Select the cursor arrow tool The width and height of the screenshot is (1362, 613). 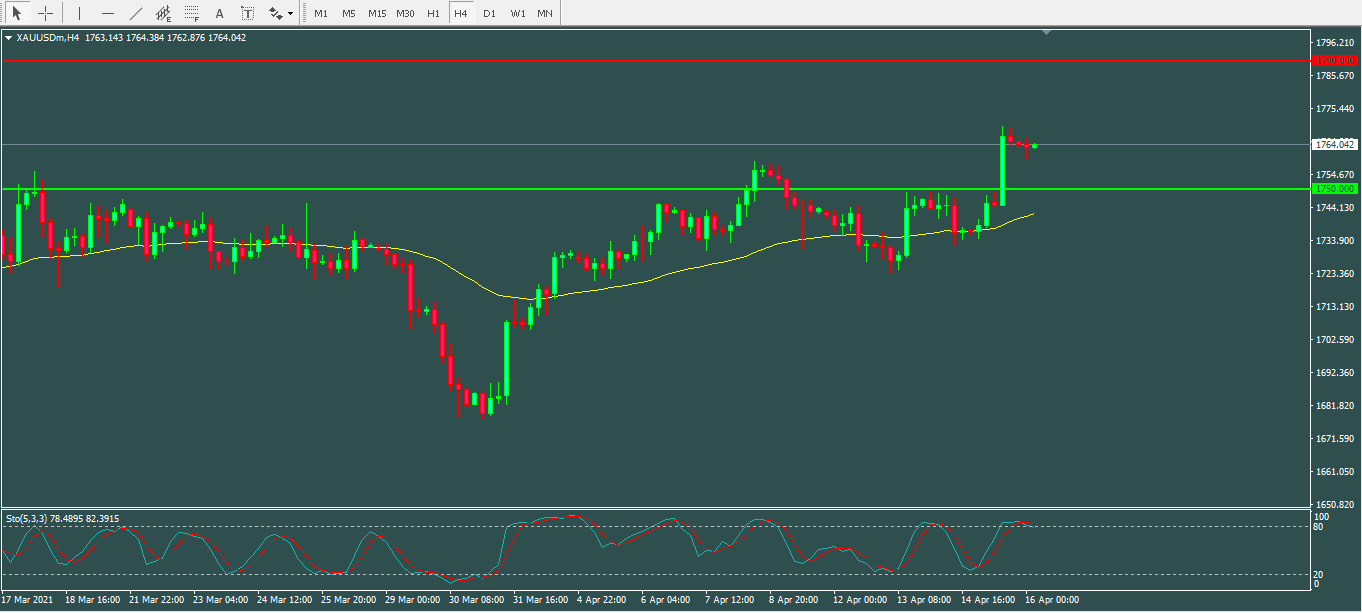(x=17, y=13)
